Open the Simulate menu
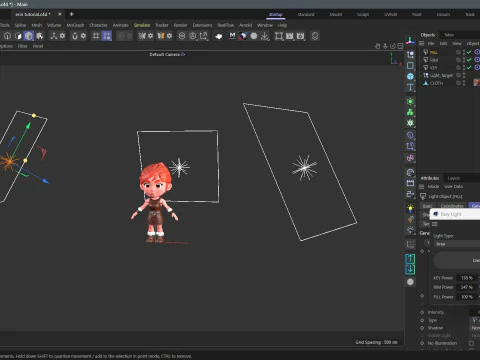The image size is (480, 360). pos(142,25)
